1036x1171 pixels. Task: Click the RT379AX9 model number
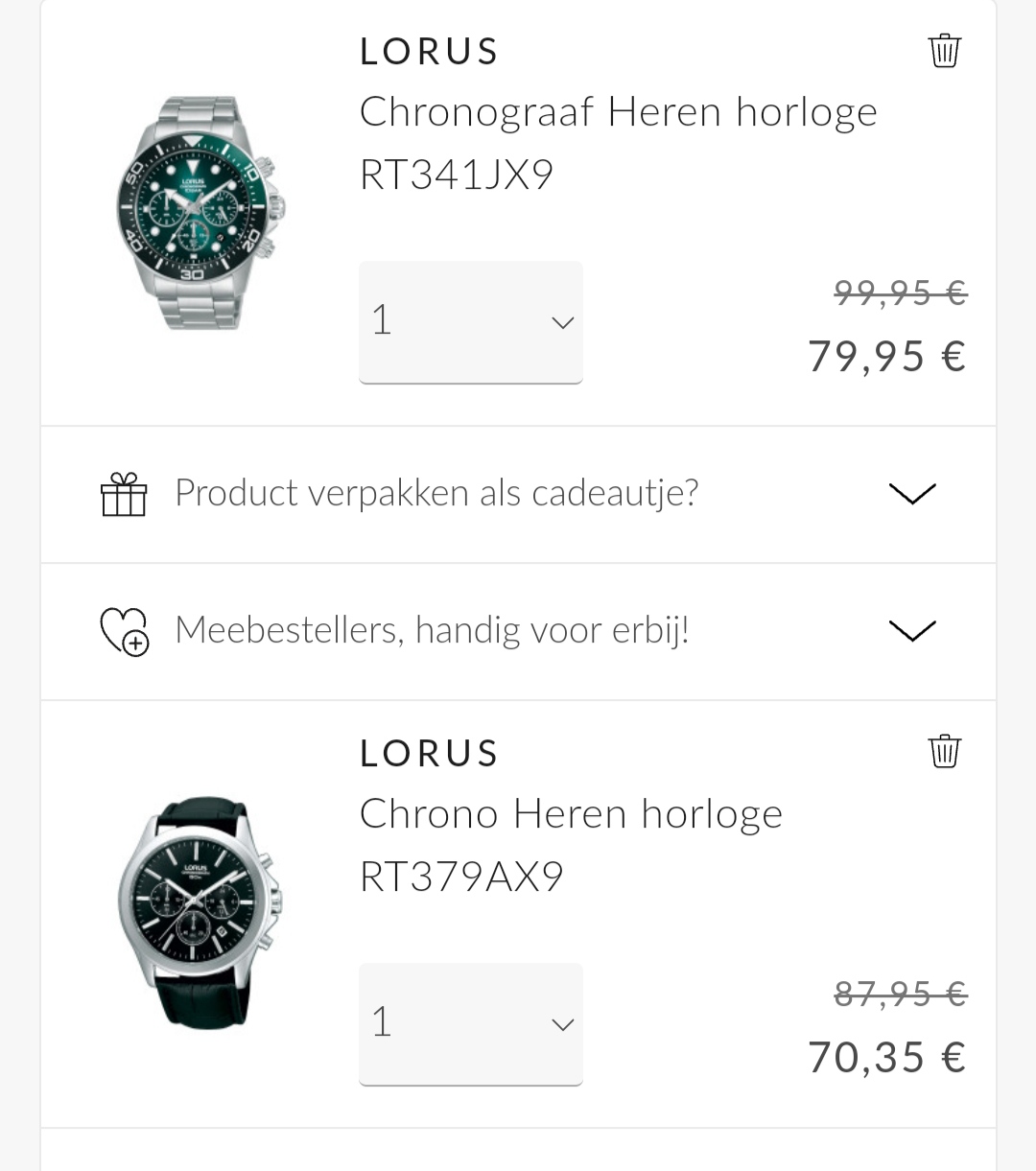tap(461, 877)
